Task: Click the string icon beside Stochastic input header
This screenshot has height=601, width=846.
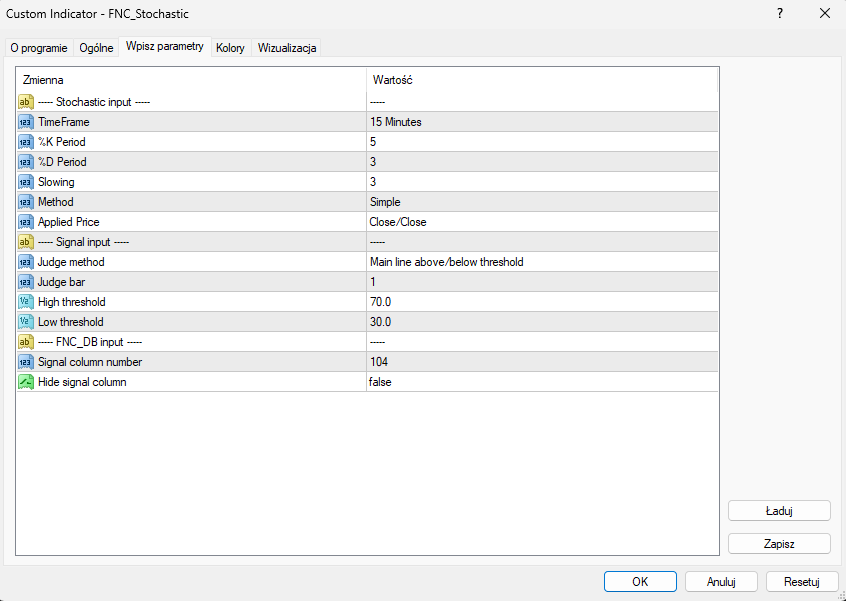Action: 26,102
